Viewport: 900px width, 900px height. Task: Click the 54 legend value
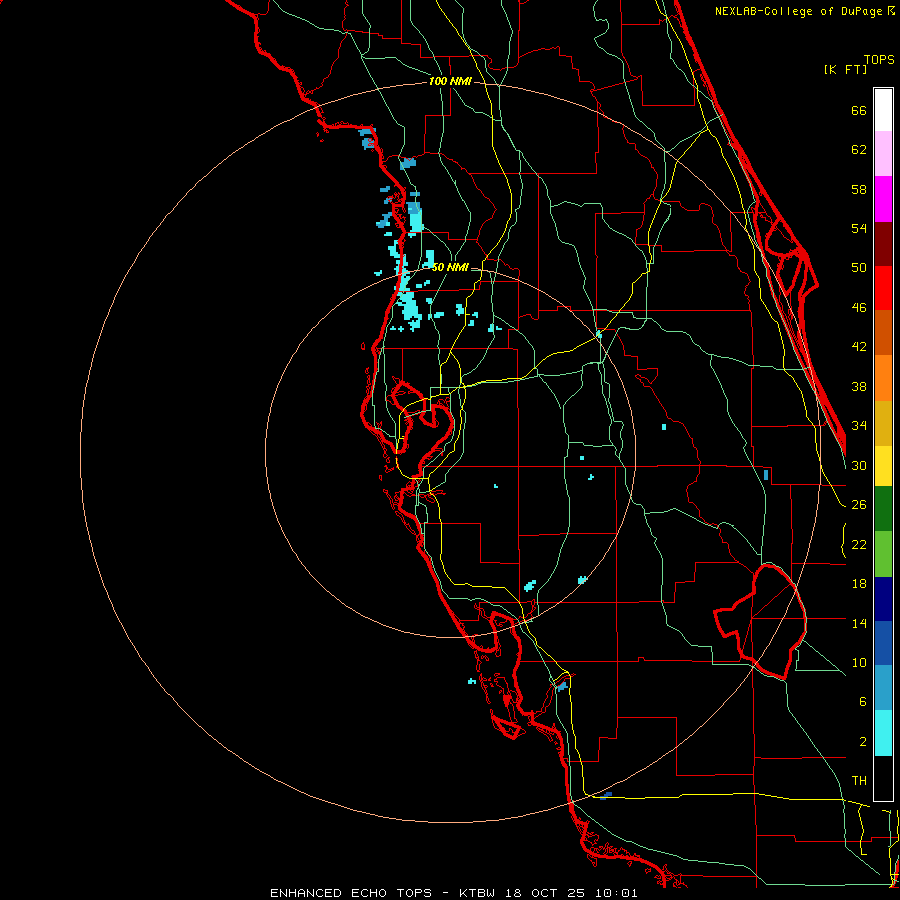click(x=859, y=228)
